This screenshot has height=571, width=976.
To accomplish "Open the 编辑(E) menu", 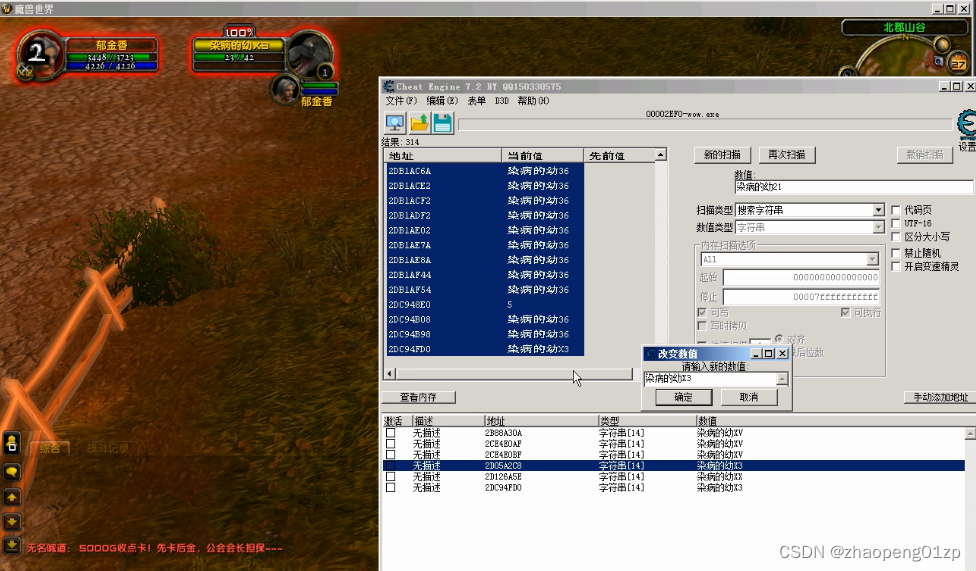I will click(x=442, y=101).
